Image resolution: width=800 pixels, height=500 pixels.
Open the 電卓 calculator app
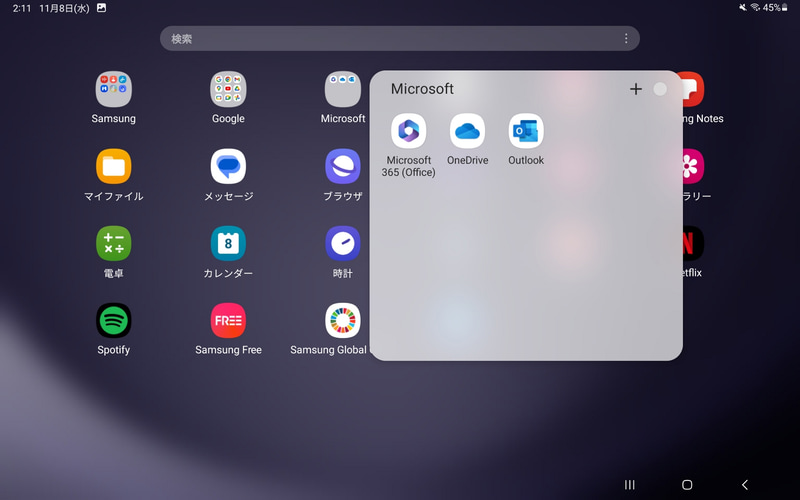[113, 243]
